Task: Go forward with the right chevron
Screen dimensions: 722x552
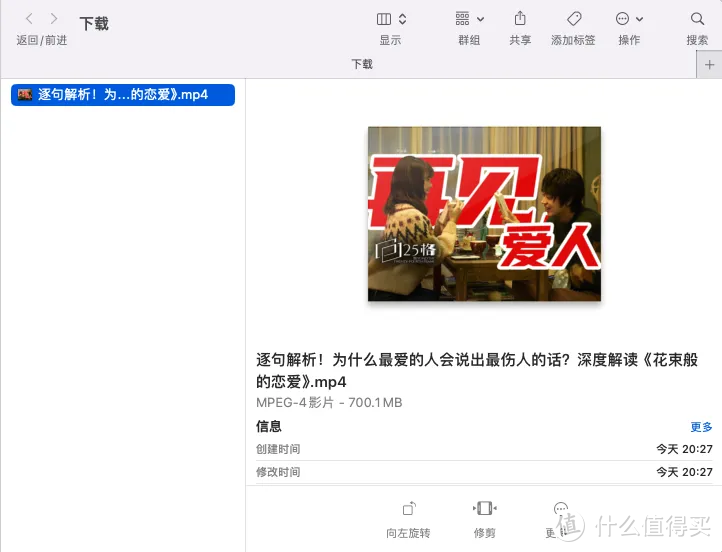Action: click(54, 18)
